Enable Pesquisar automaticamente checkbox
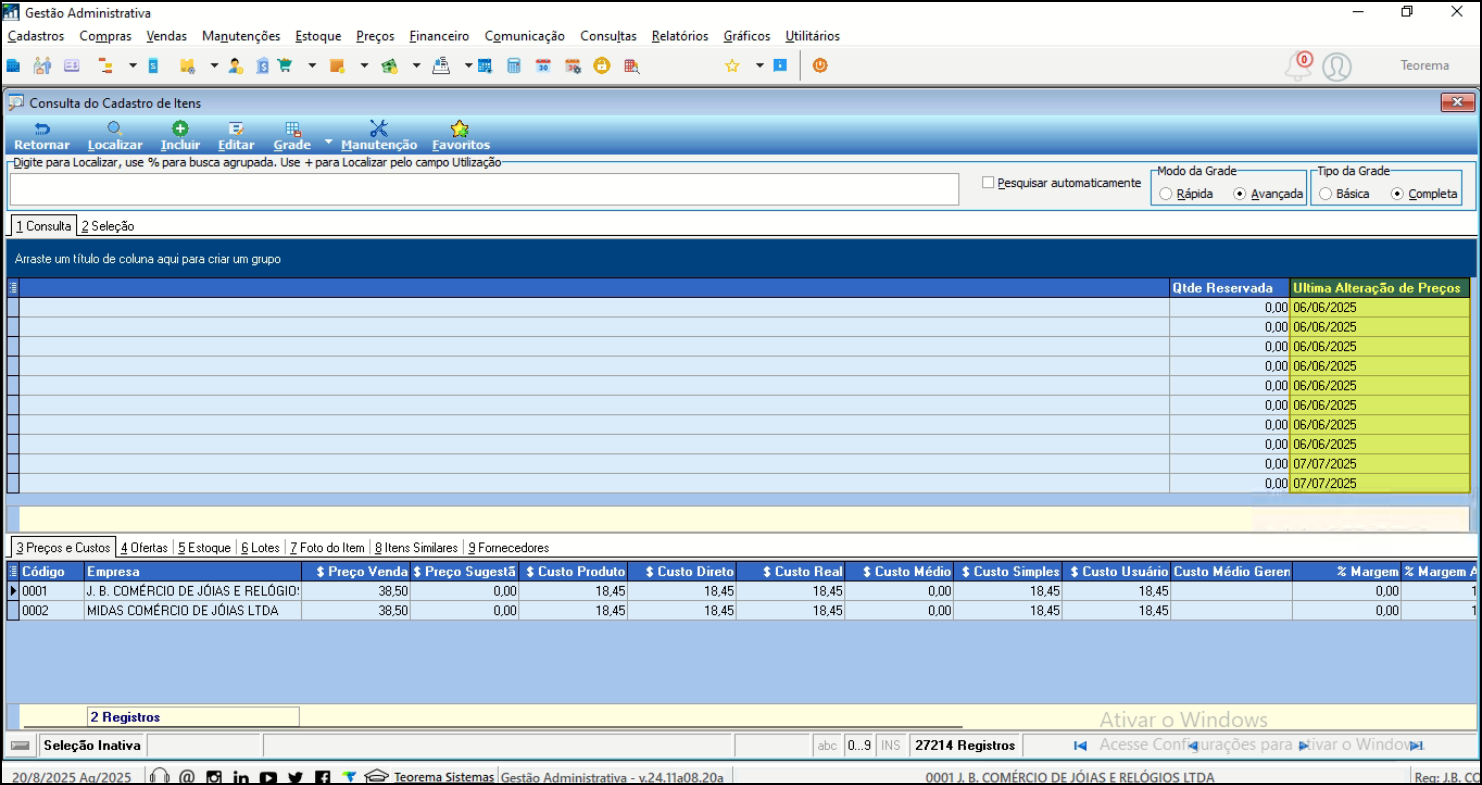Image resolution: width=1482 pixels, height=785 pixels. coord(988,183)
